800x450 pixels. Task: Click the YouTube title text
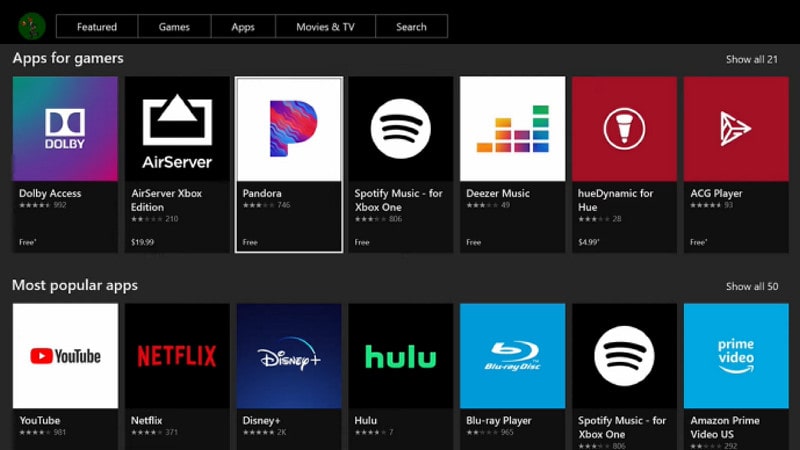(x=40, y=420)
